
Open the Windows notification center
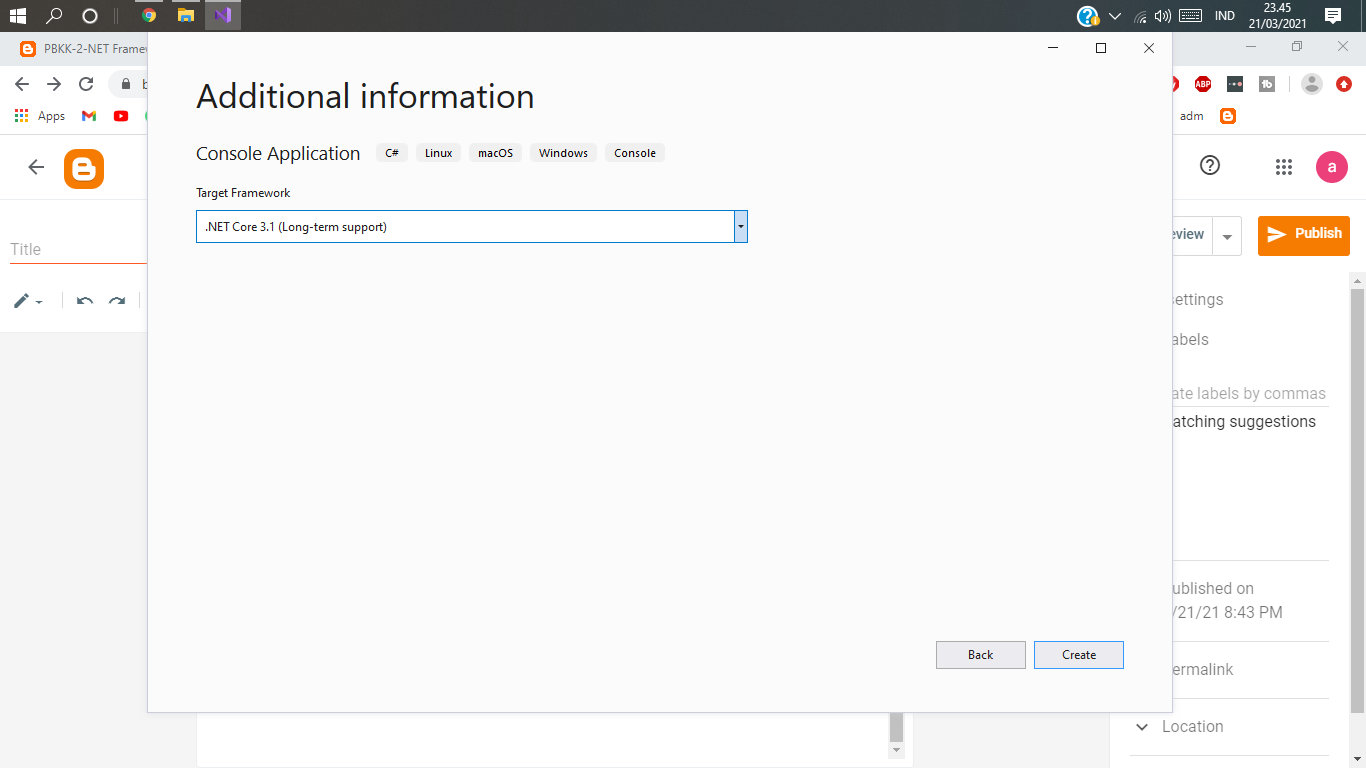[x=1332, y=15]
